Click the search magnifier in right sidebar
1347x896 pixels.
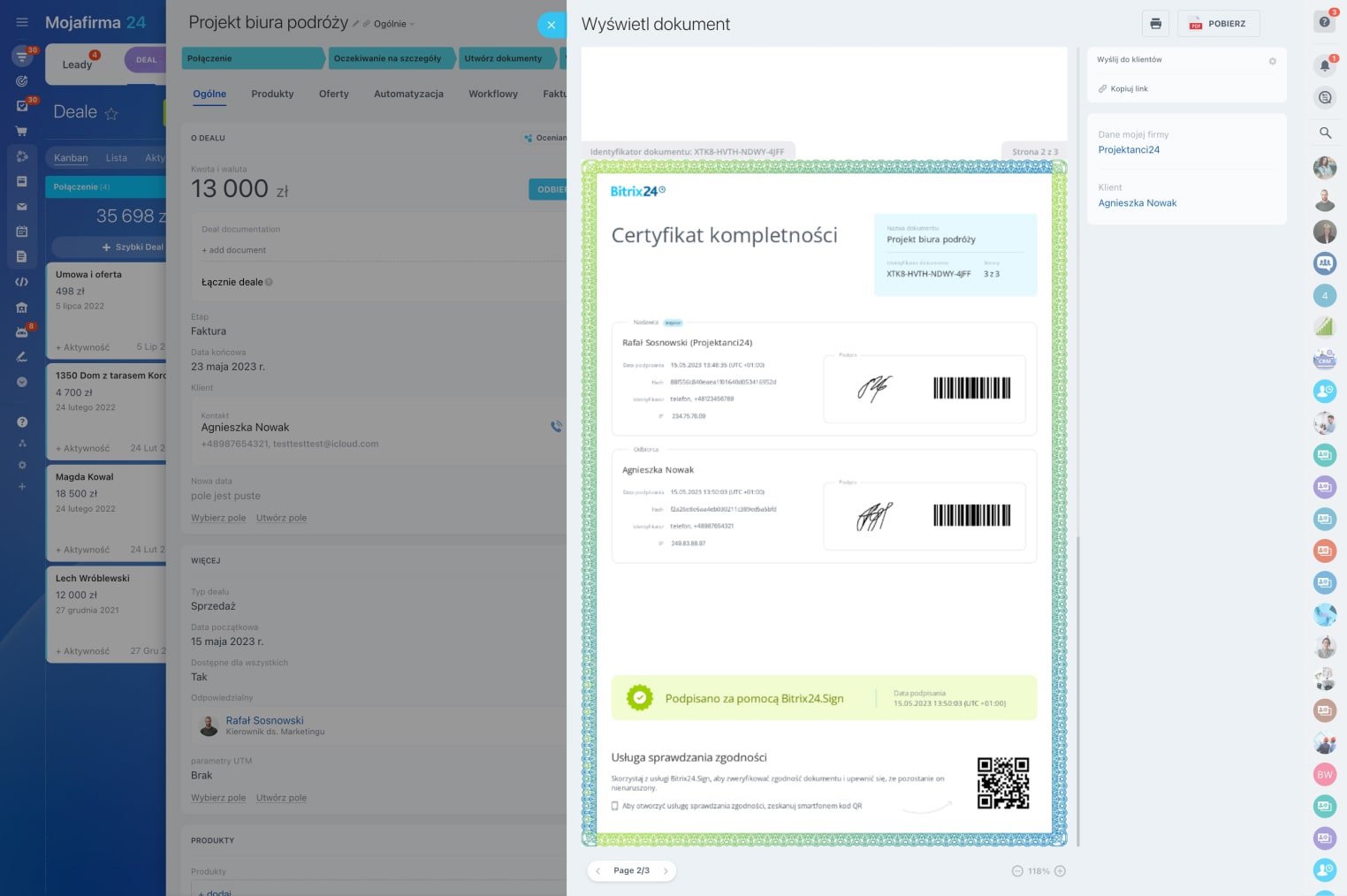pyautogui.click(x=1325, y=133)
